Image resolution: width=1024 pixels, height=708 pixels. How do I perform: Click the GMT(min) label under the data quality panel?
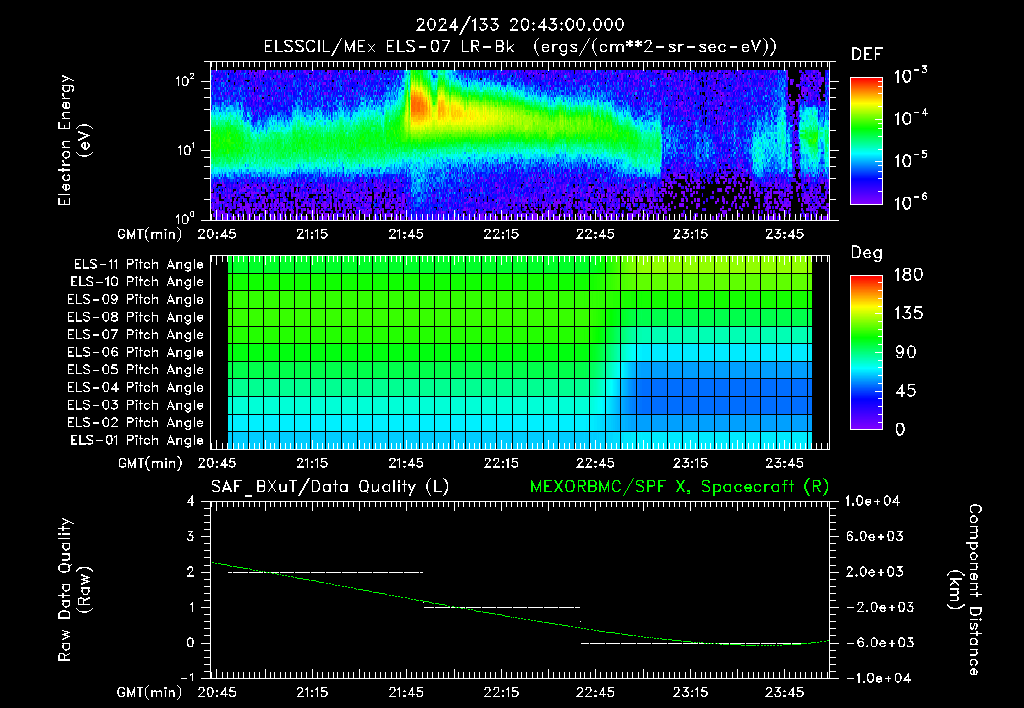[x=150, y=692]
